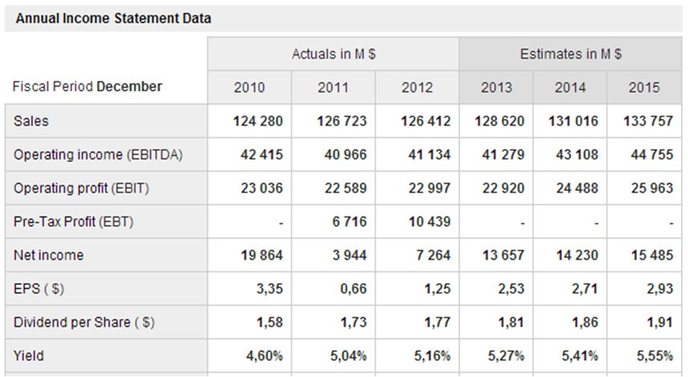688x377 pixels.
Task: Select the Pre-Tax Profit (EBT) row label
Action: (73, 222)
